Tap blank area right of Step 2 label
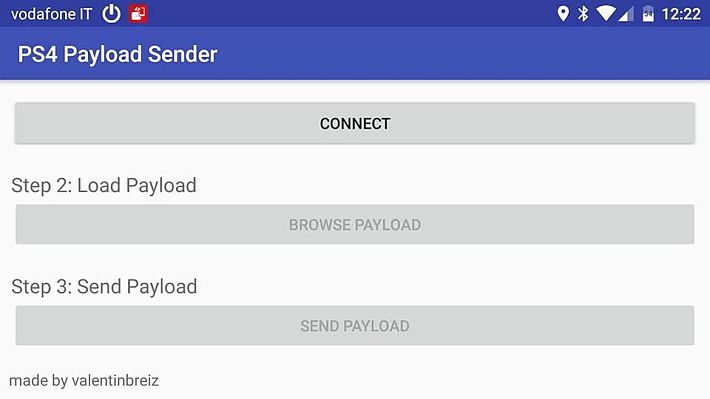Viewport: 710px width, 399px height. tap(446, 185)
